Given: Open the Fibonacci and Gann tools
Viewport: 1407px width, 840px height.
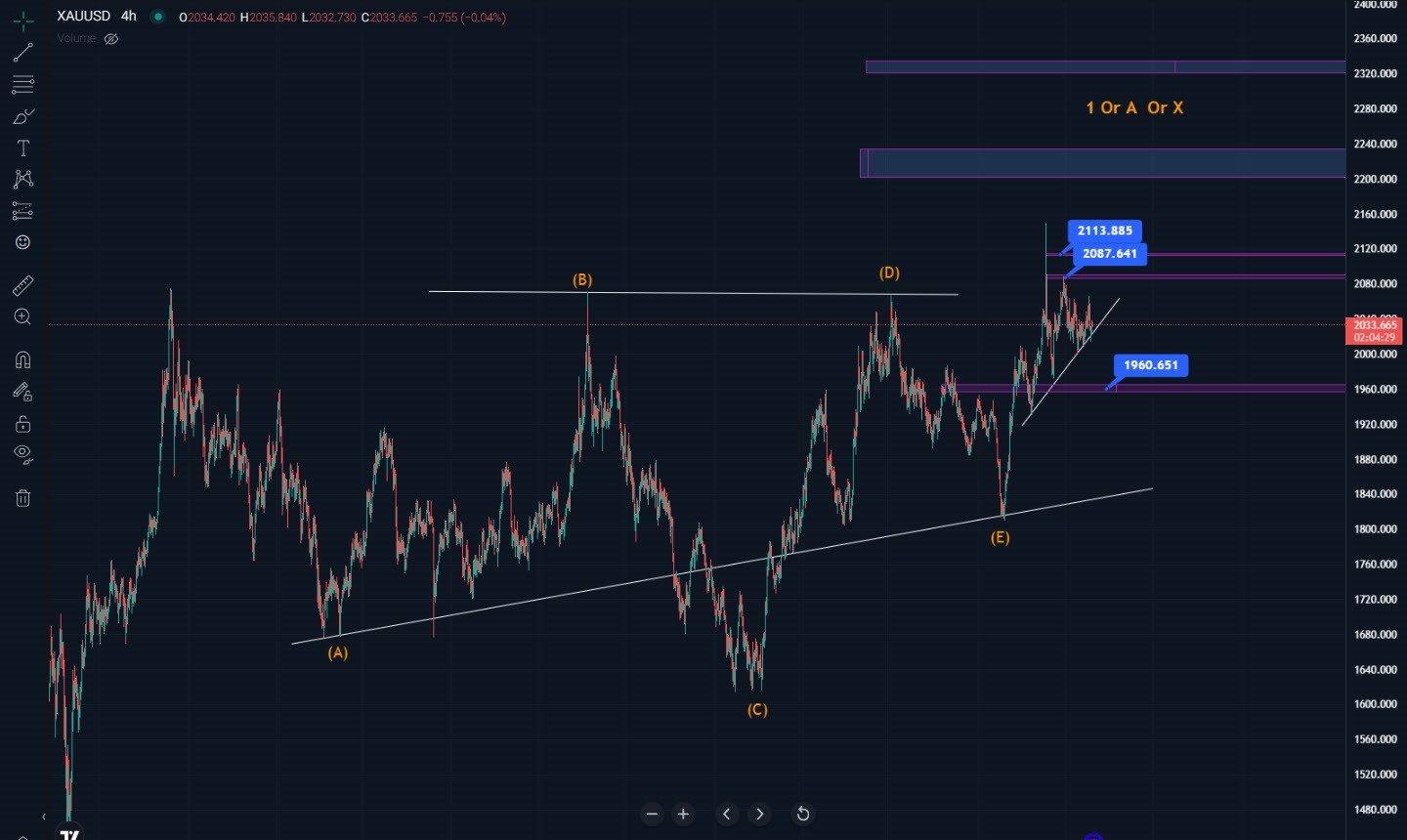Looking at the screenshot, I should click(22, 85).
